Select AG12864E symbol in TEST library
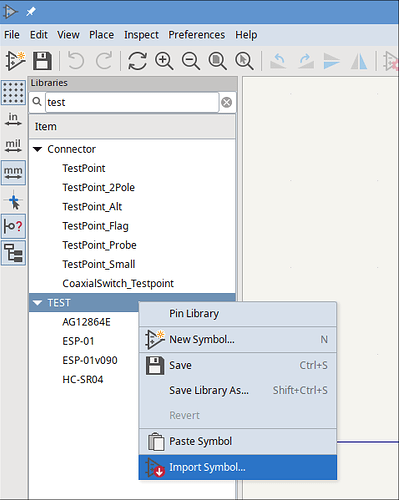The image size is (399, 500). click(x=86, y=322)
